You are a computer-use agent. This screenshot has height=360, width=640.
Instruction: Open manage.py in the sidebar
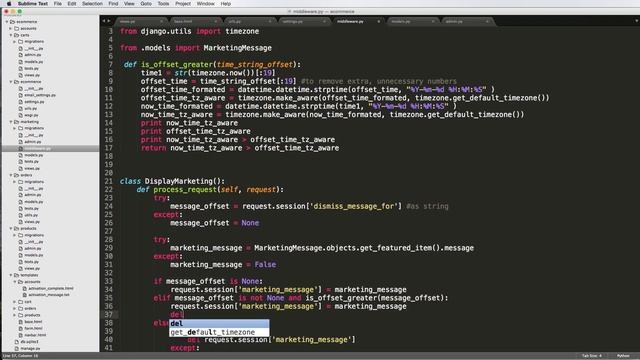coord(30,349)
